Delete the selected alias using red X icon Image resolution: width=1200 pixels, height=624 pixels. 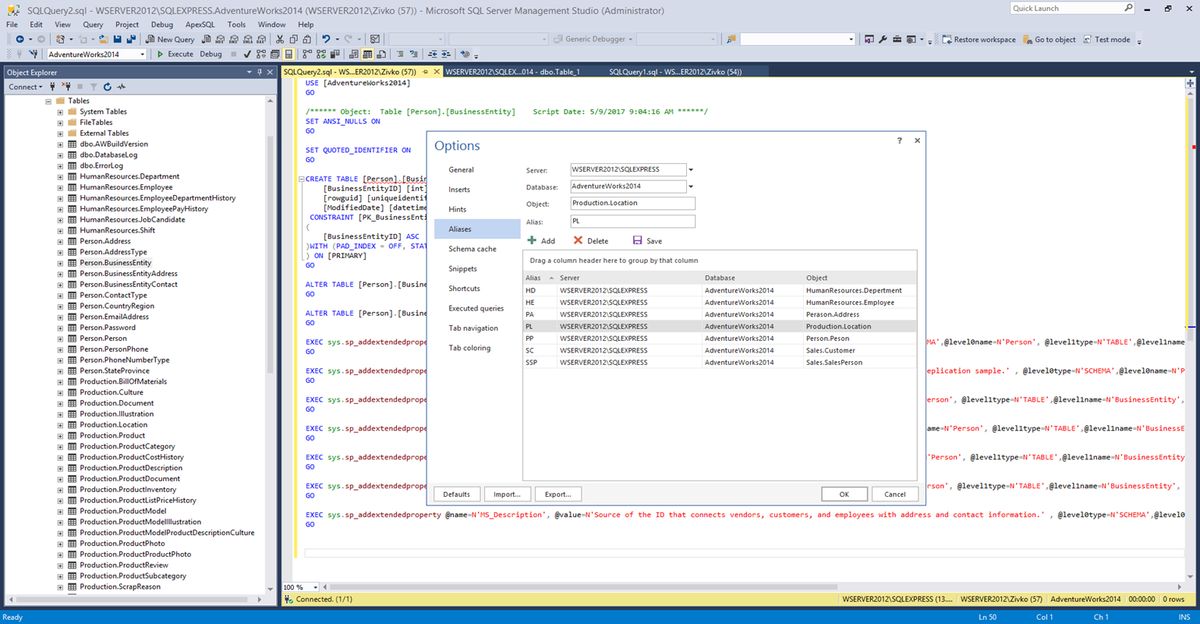tap(578, 240)
